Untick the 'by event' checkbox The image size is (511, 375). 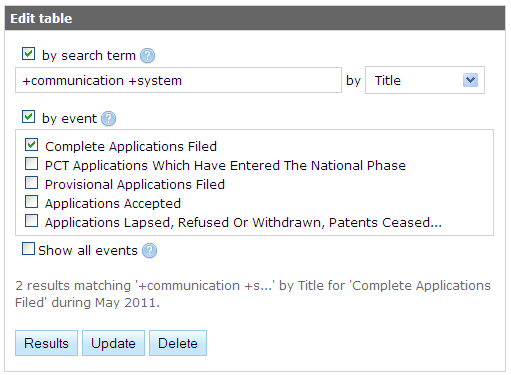coord(28,117)
